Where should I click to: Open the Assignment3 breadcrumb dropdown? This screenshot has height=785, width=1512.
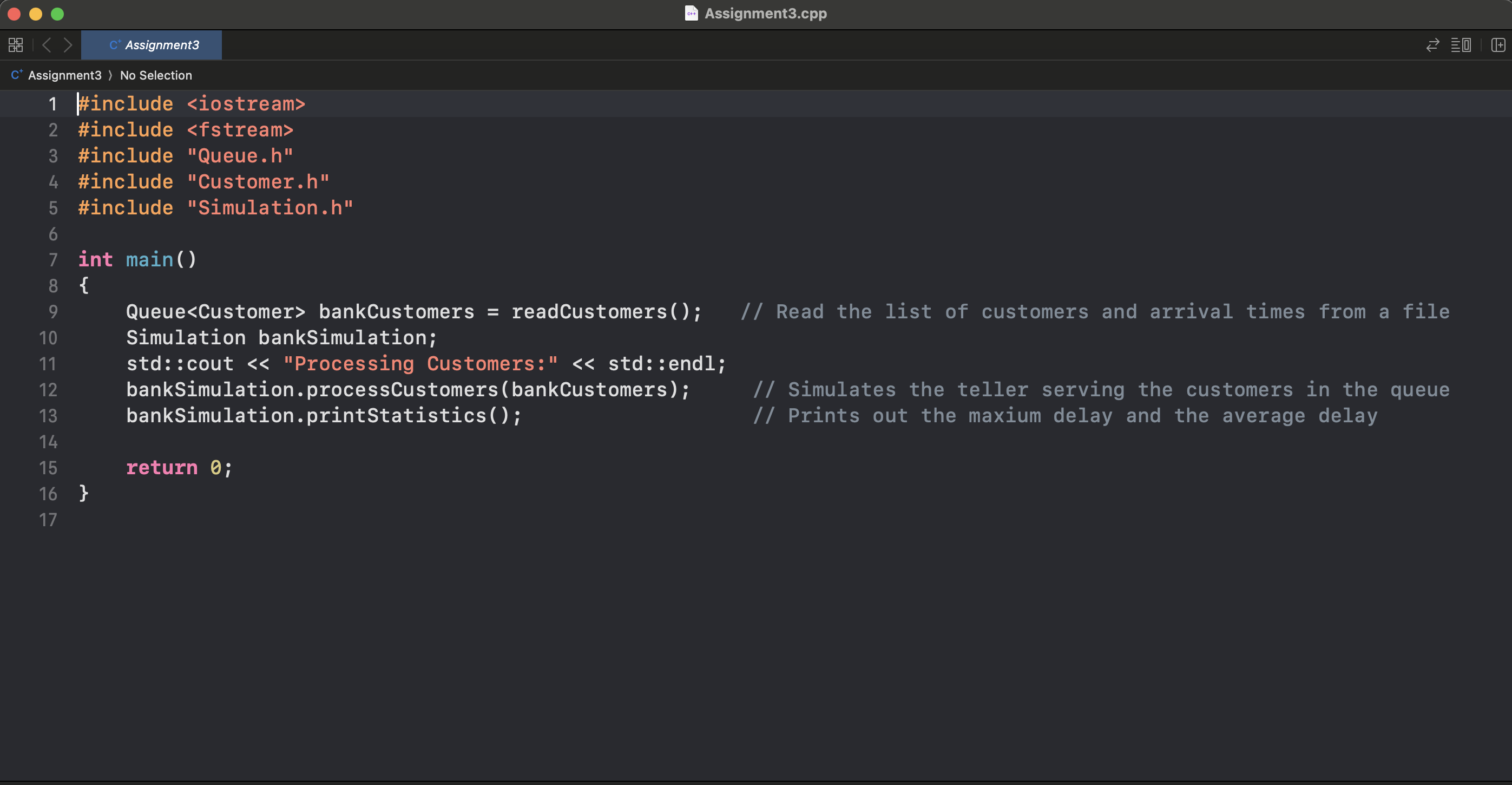(x=64, y=75)
